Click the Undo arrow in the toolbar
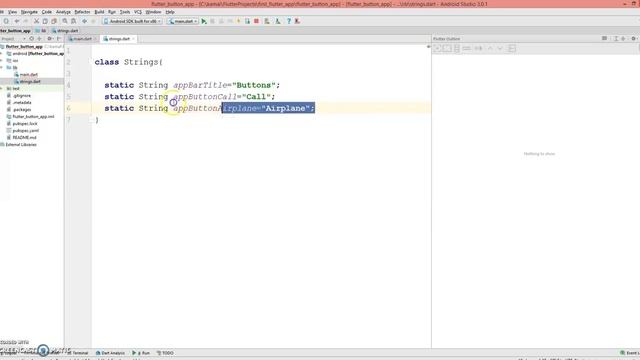Image resolution: width=640 pixels, height=360 pixels. (x=17, y=21)
